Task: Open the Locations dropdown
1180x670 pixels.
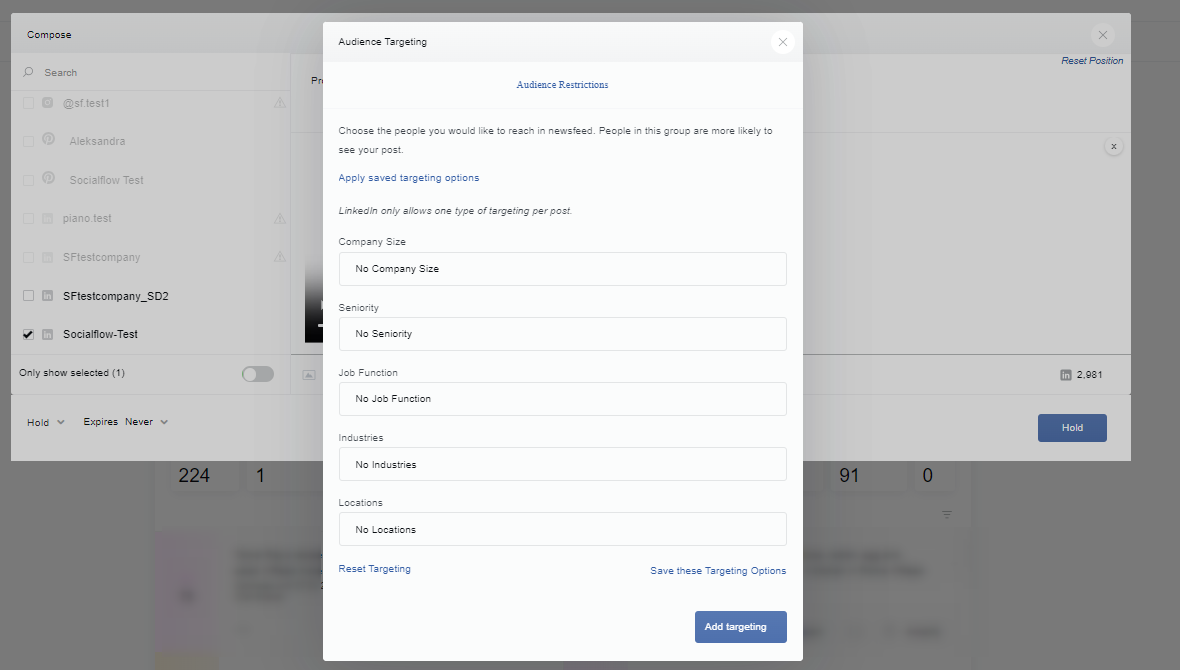Action: 562,529
